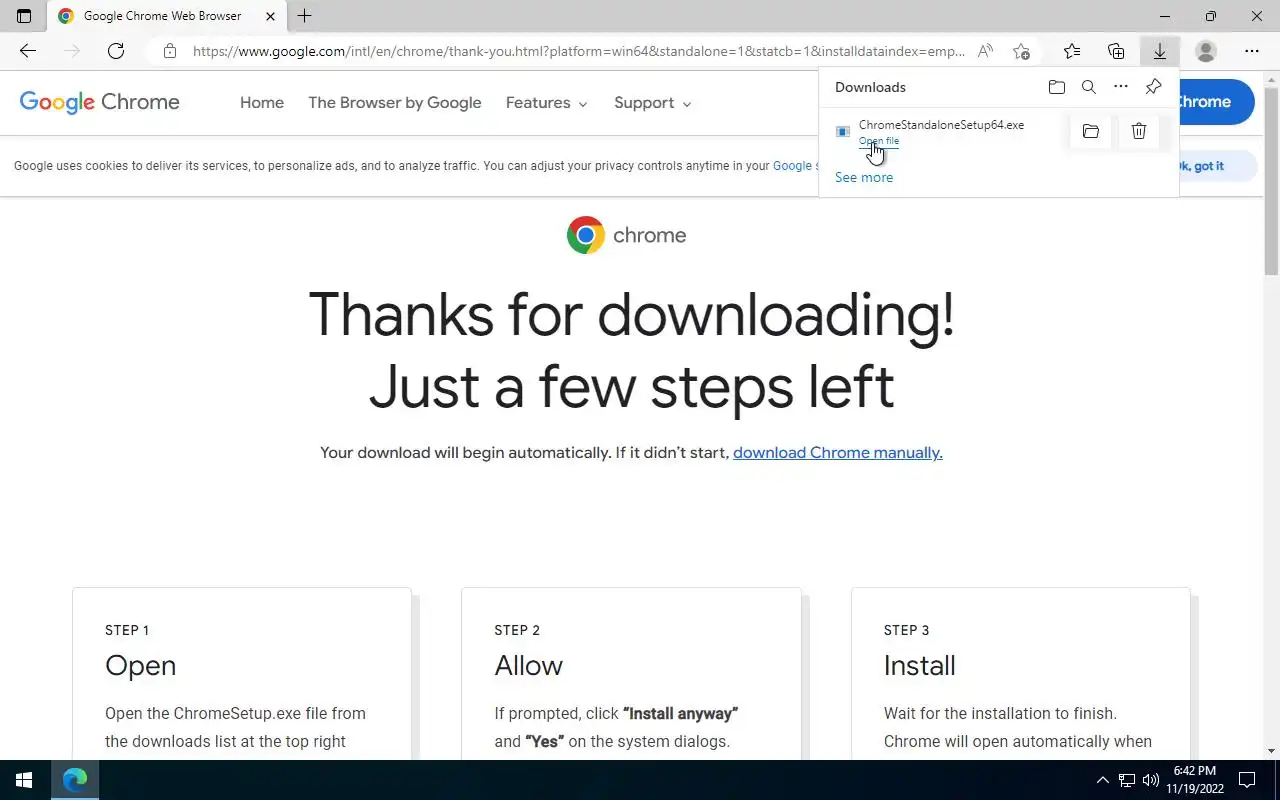The width and height of the screenshot is (1280, 800).
Task: Click Open file link under the download
Action: pos(879,141)
